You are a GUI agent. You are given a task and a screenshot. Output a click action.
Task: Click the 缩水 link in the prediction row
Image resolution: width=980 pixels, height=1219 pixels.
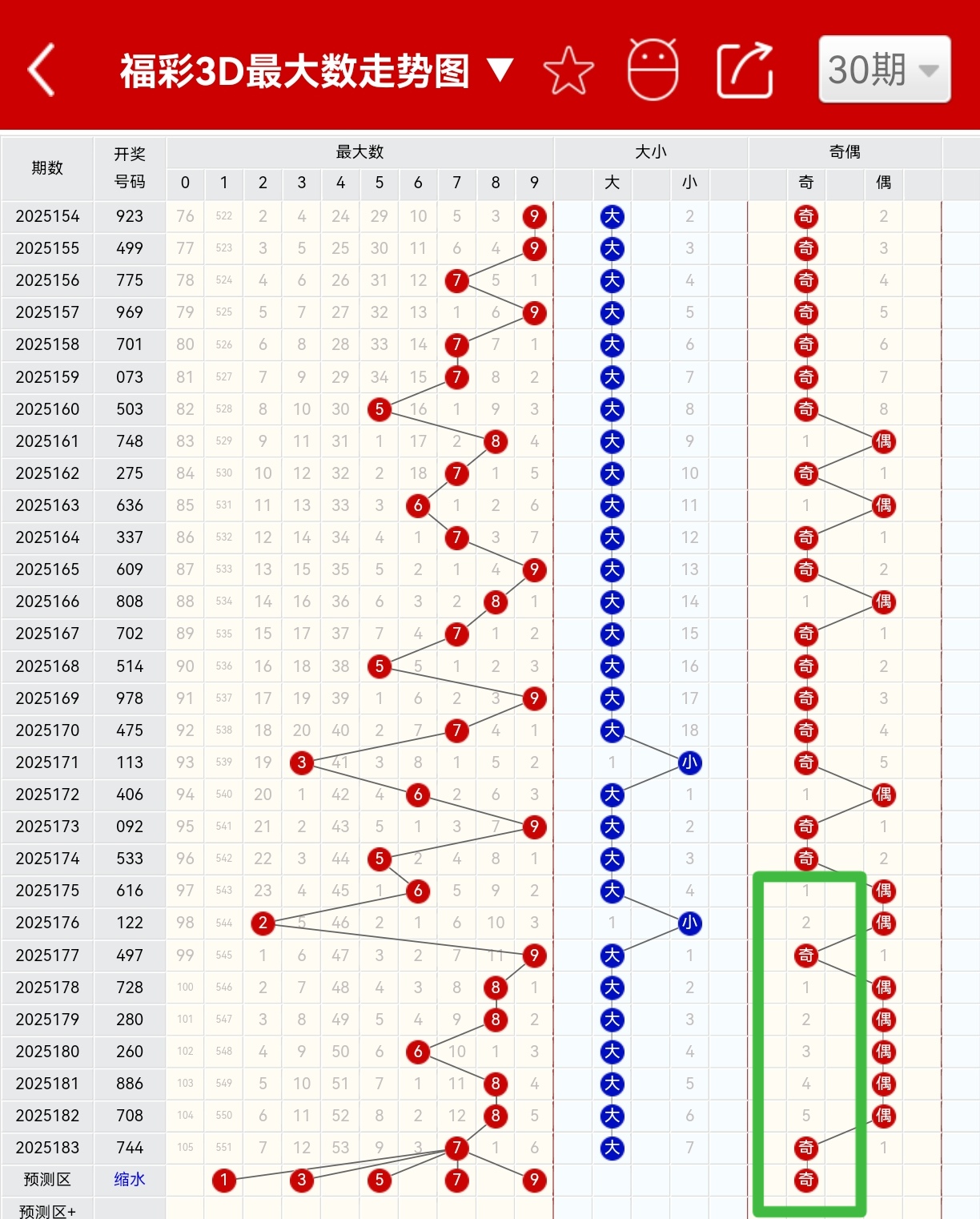(x=129, y=1180)
